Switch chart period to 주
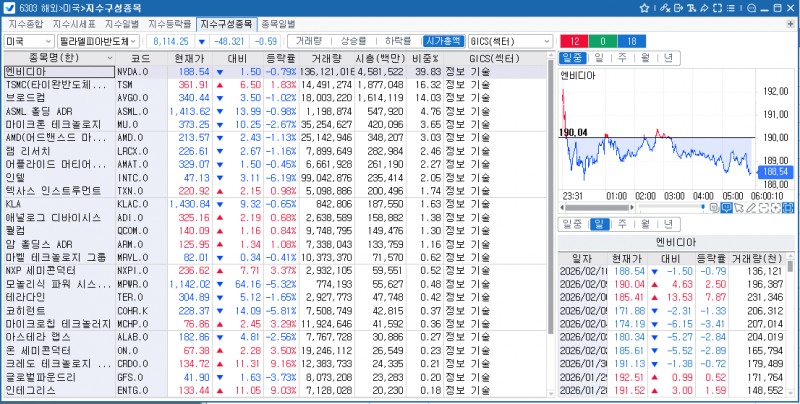This screenshot has height=404, width=800. (622, 58)
